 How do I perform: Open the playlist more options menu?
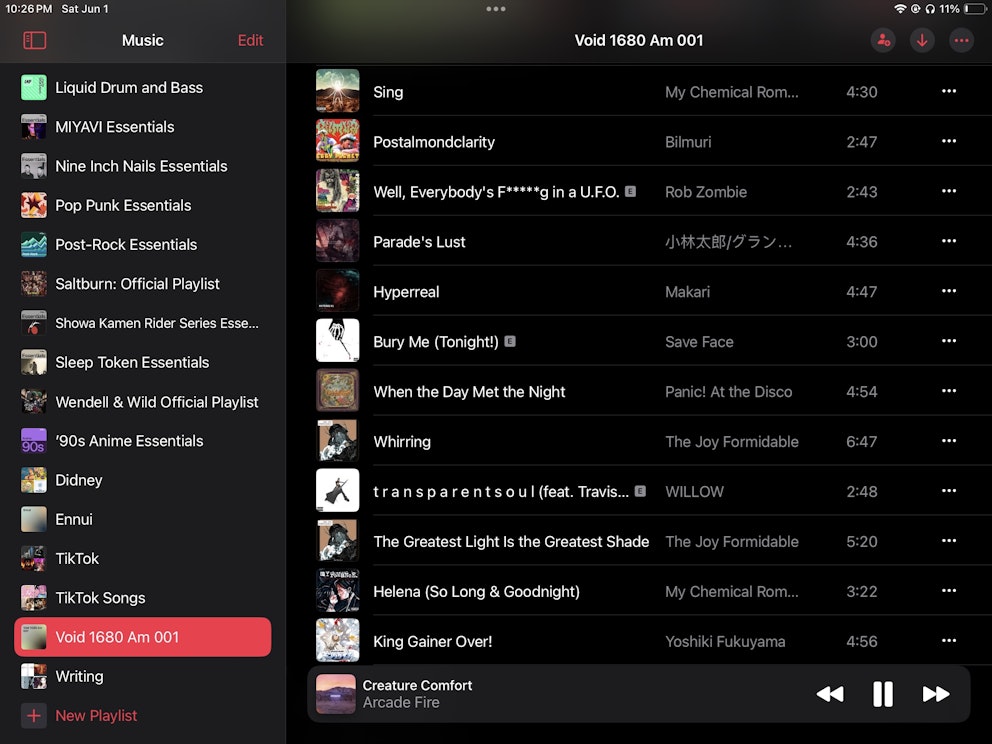[x=961, y=40]
